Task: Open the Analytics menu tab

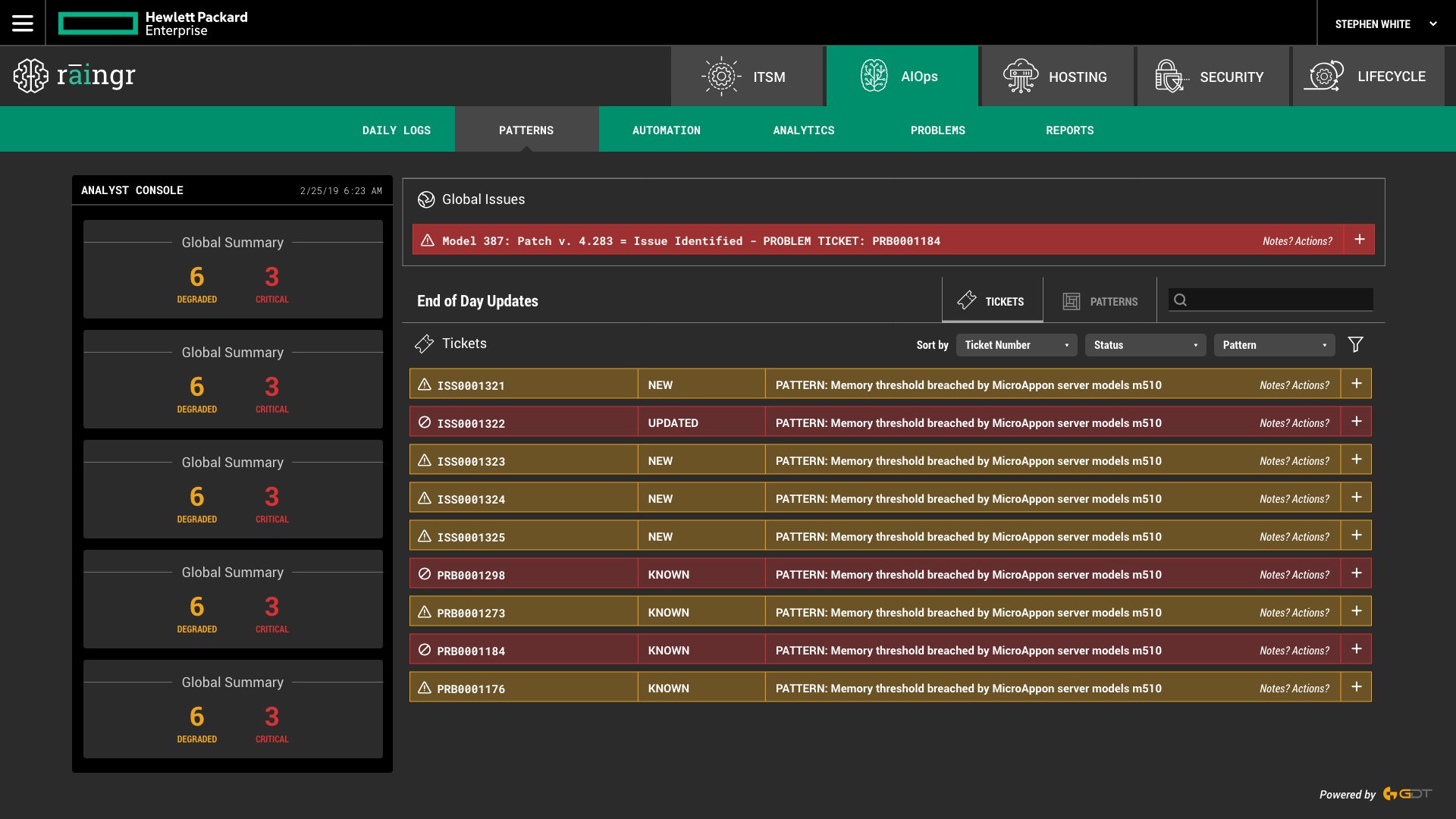Action: pyautogui.click(x=803, y=130)
